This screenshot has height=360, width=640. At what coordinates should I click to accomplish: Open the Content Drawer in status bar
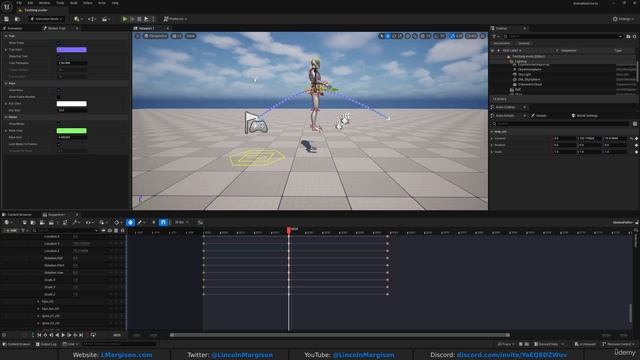point(17,344)
